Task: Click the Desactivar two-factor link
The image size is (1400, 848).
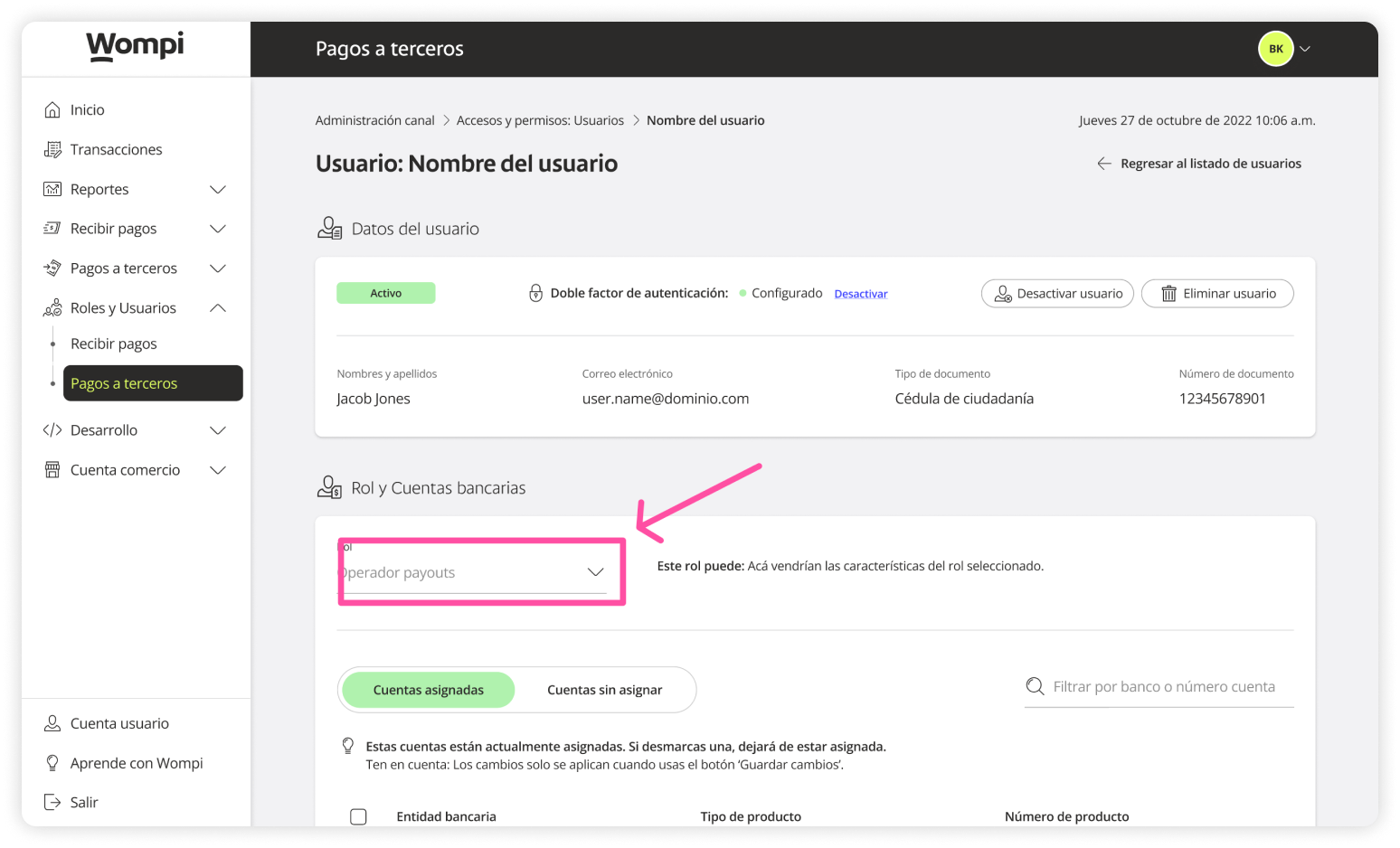Action: (860, 294)
